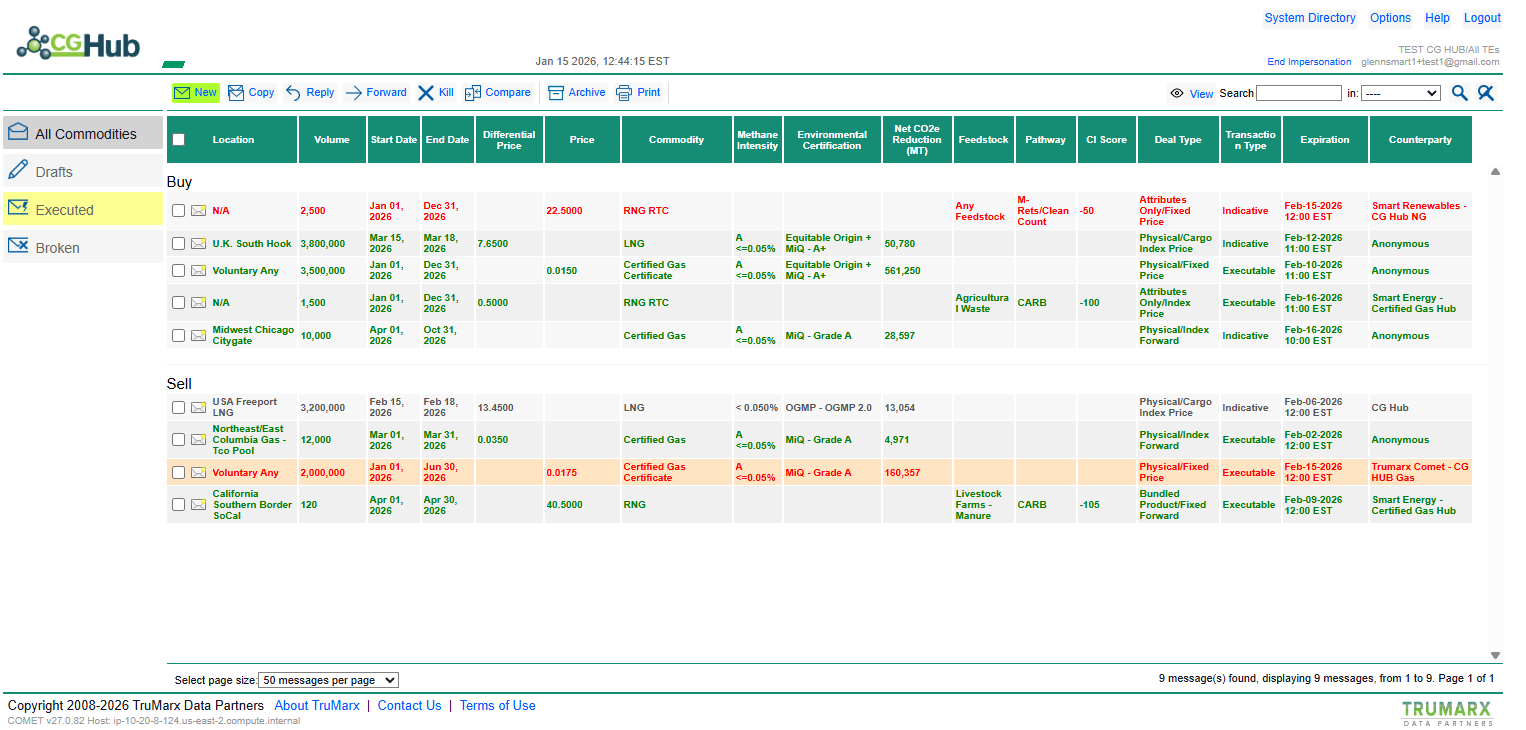The width and height of the screenshot is (1526, 730).
Task: Open envelope icon for USA Freeport LNG row
Action: pyautogui.click(x=199, y=408)
